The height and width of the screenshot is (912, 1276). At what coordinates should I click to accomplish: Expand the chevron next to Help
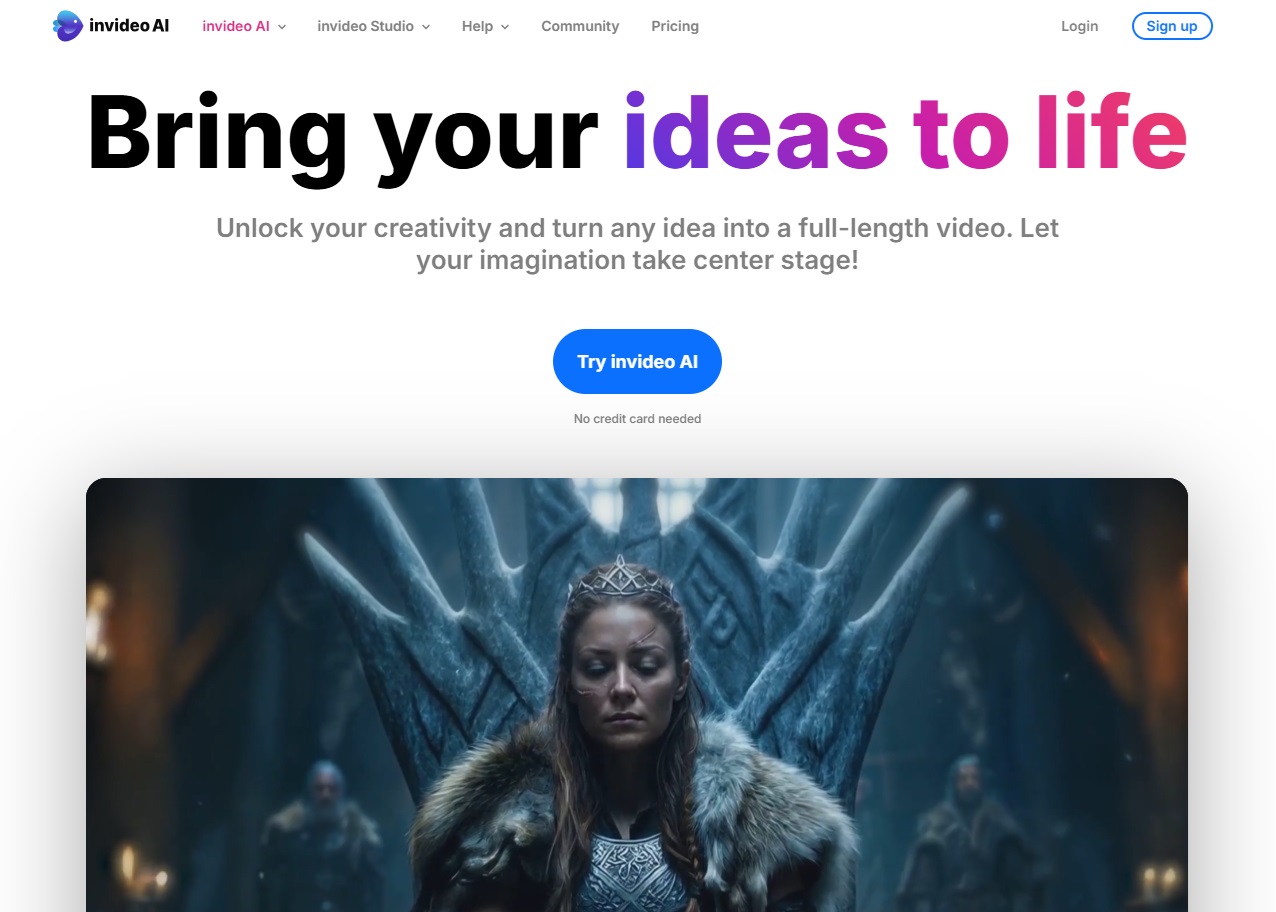(505, 27)
